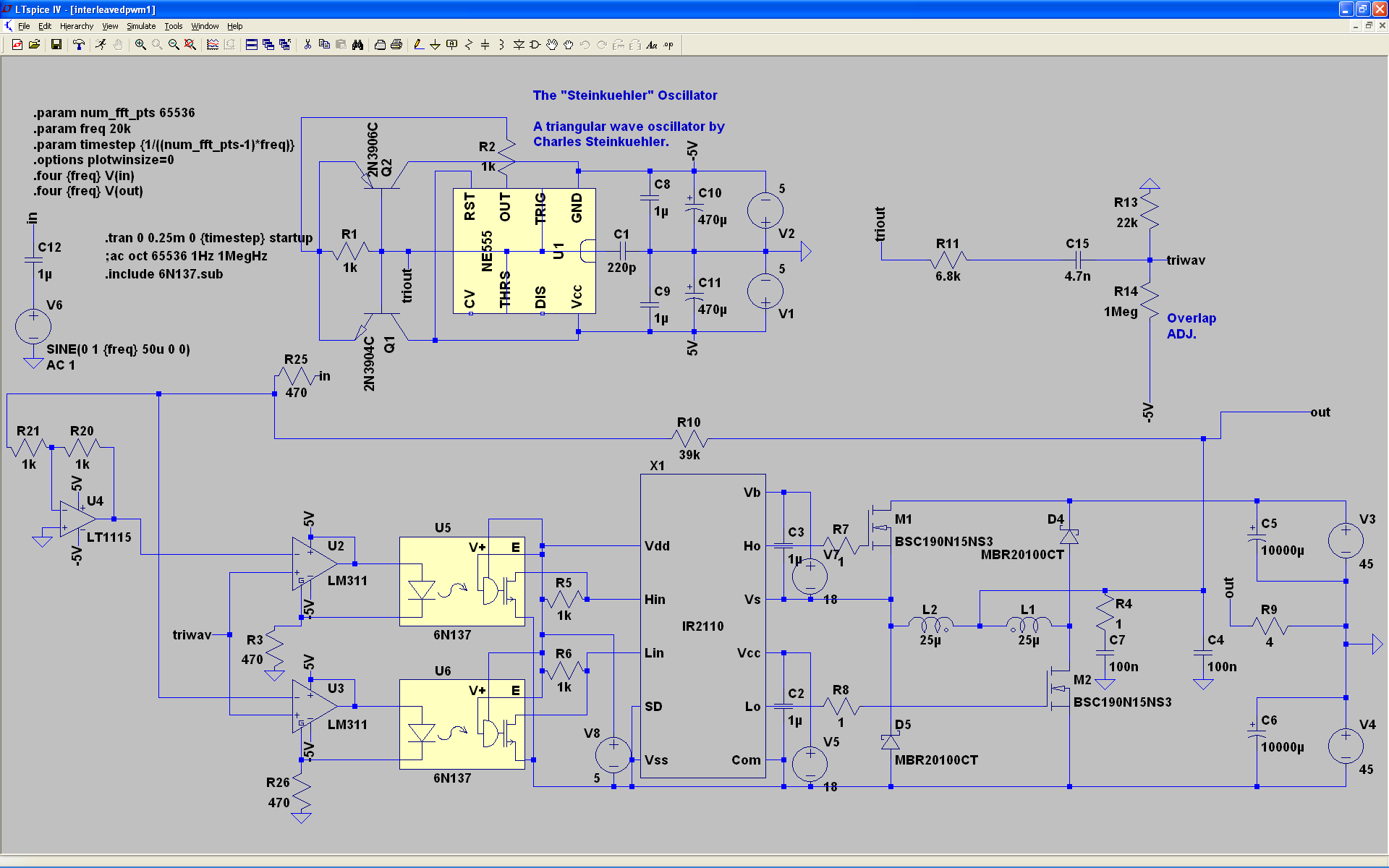Open the Help menu
The height and width of the screenshot is (868, 1389).
click(x=235, y=26)
